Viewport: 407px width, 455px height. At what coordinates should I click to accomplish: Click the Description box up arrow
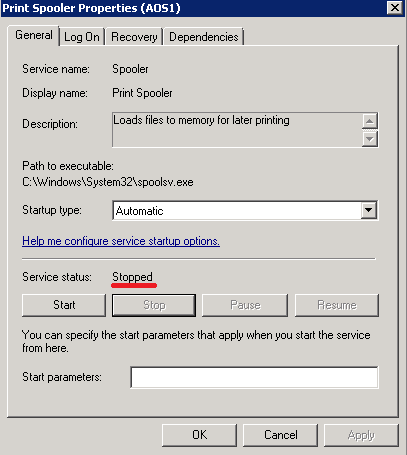(370, 121)
